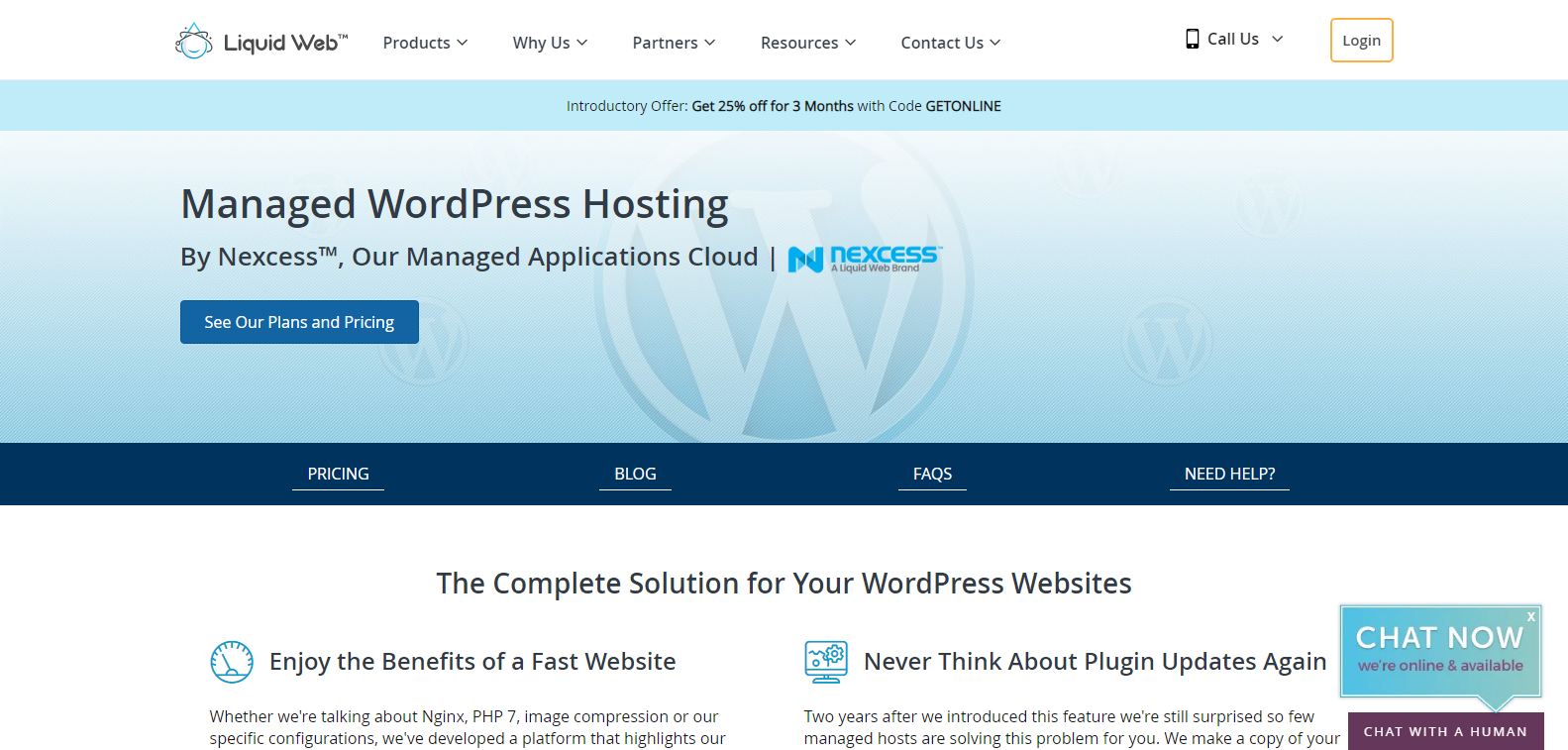This screenshot has height=750, width=1568.
Task: Click the speedometer icon for Fast Website
Action: pos(232,662)
